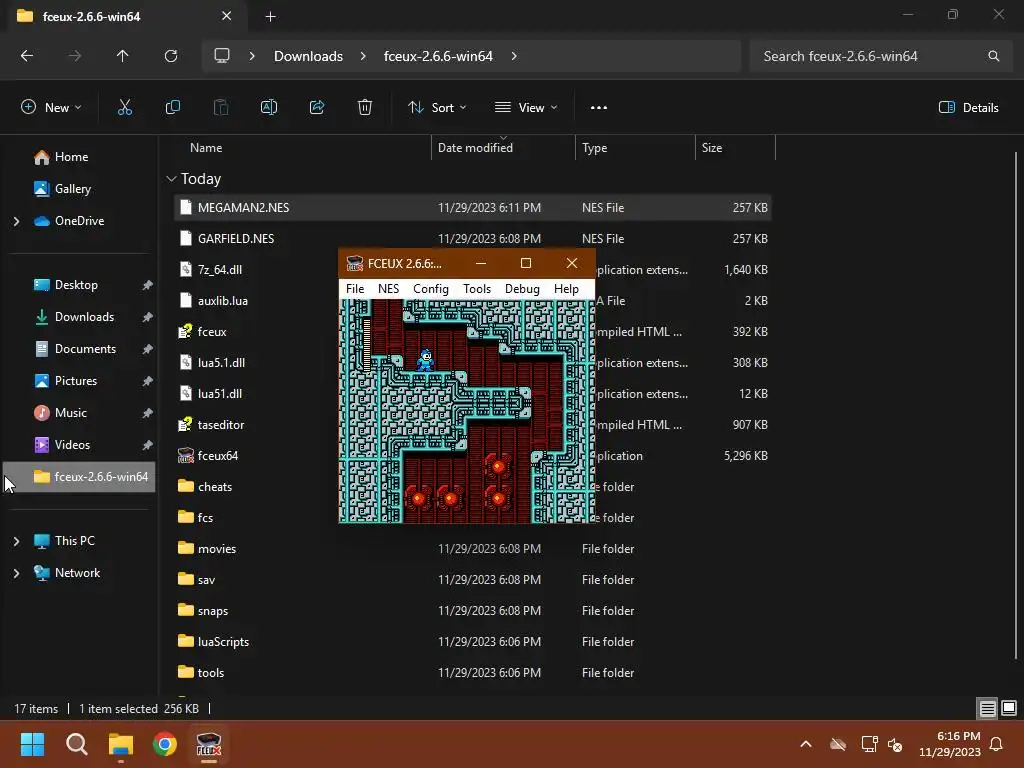This screenshot has height=768, width=1024.
Task: Add a new File Explorer tab
Action: tap(270, 17)
